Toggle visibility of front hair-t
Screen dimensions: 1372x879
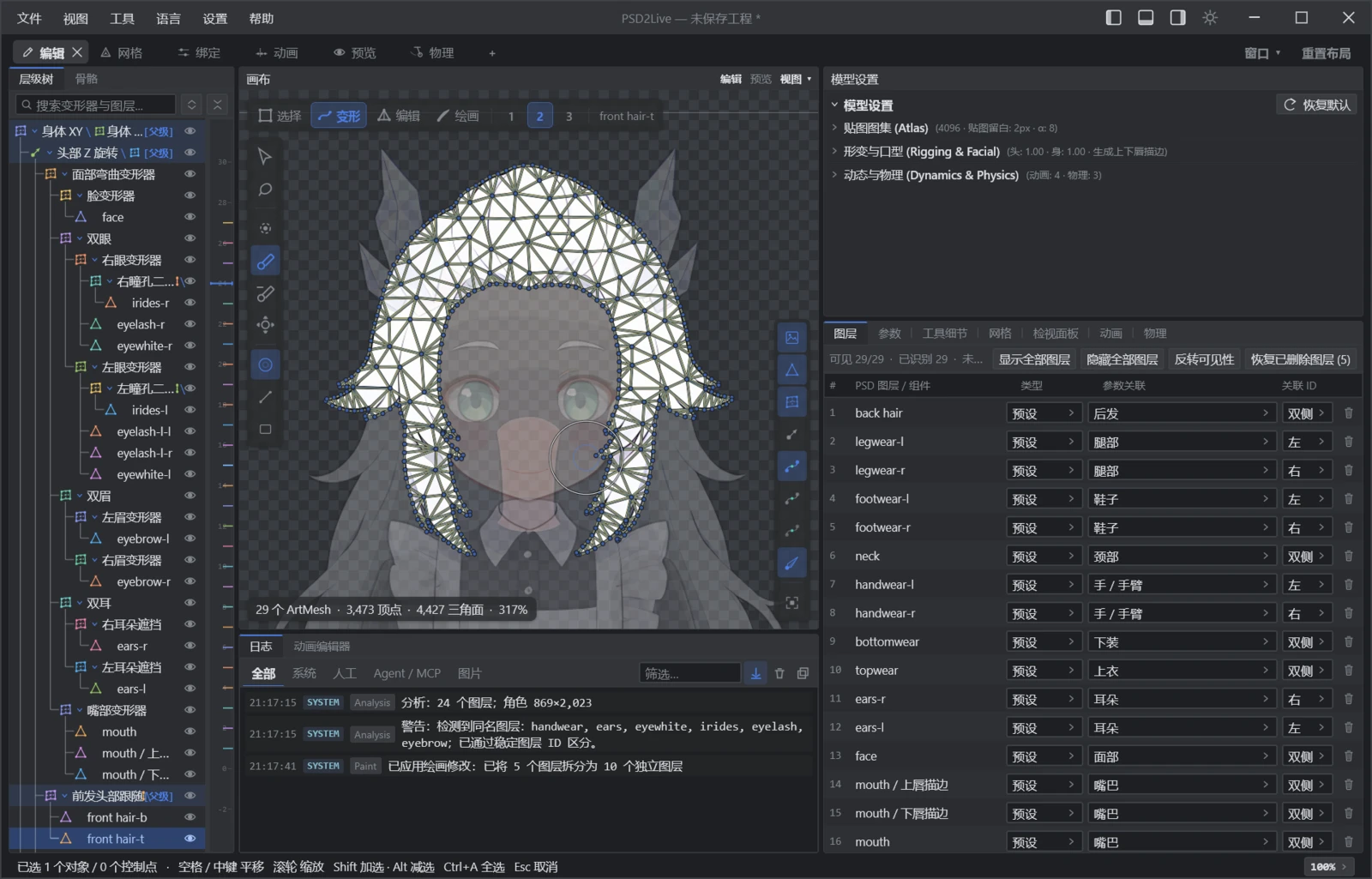pos(190,839)
